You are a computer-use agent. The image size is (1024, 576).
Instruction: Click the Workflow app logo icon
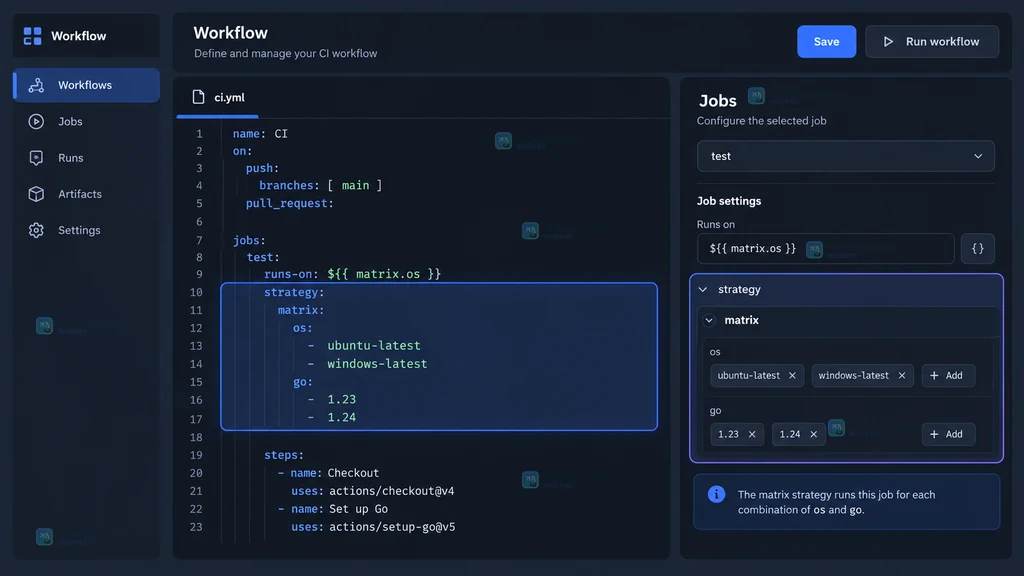[32, 36]
